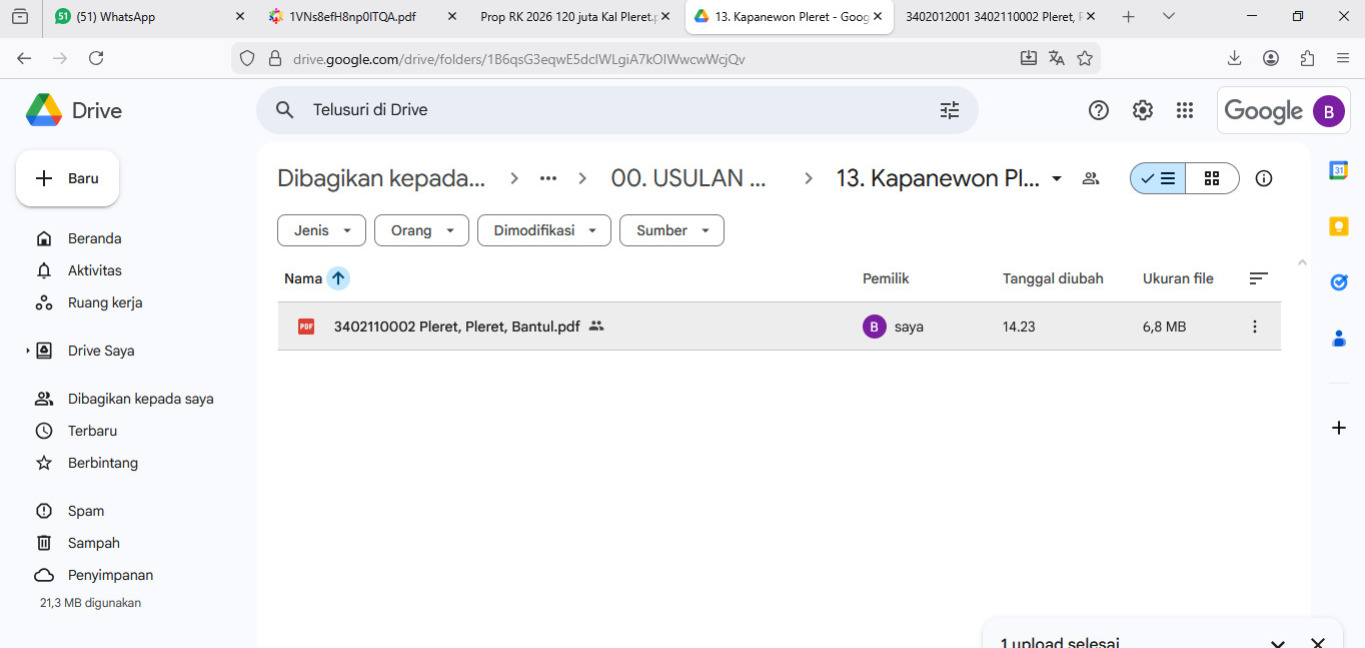Click the Help question mark icon

[x=1098, y=110]
